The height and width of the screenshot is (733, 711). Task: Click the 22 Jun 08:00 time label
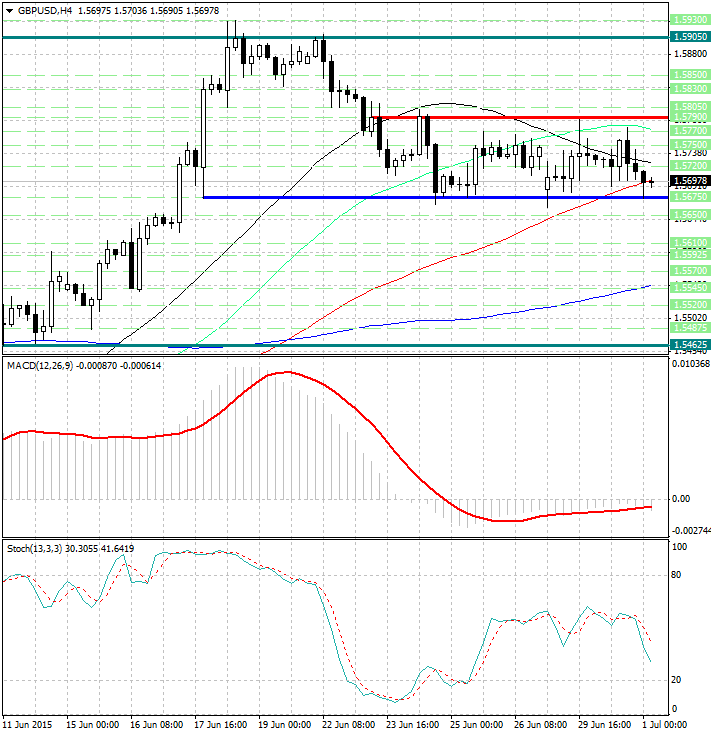pos(348,725)
